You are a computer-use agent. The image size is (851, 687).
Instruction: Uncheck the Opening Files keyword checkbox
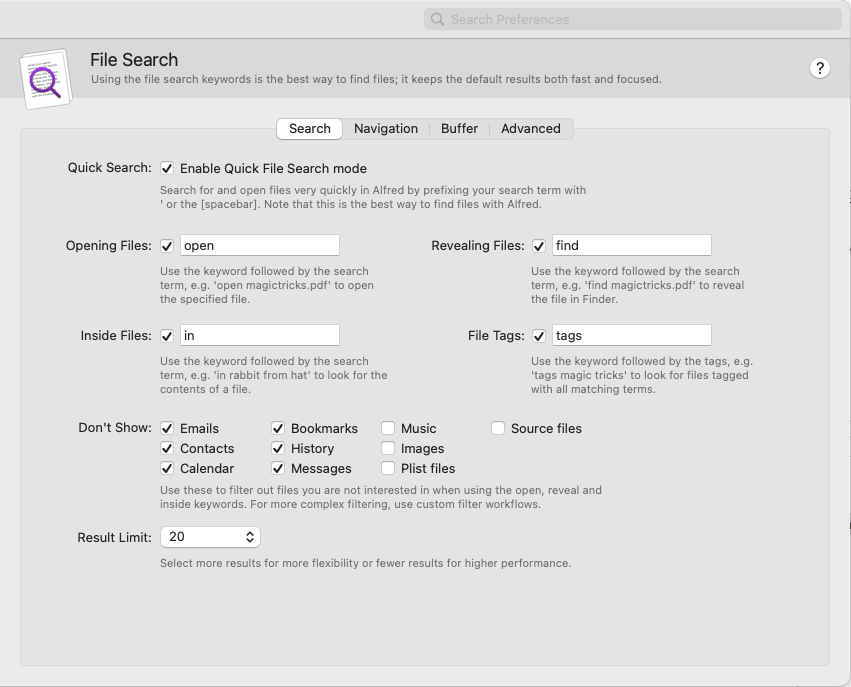tap(167, 246)
